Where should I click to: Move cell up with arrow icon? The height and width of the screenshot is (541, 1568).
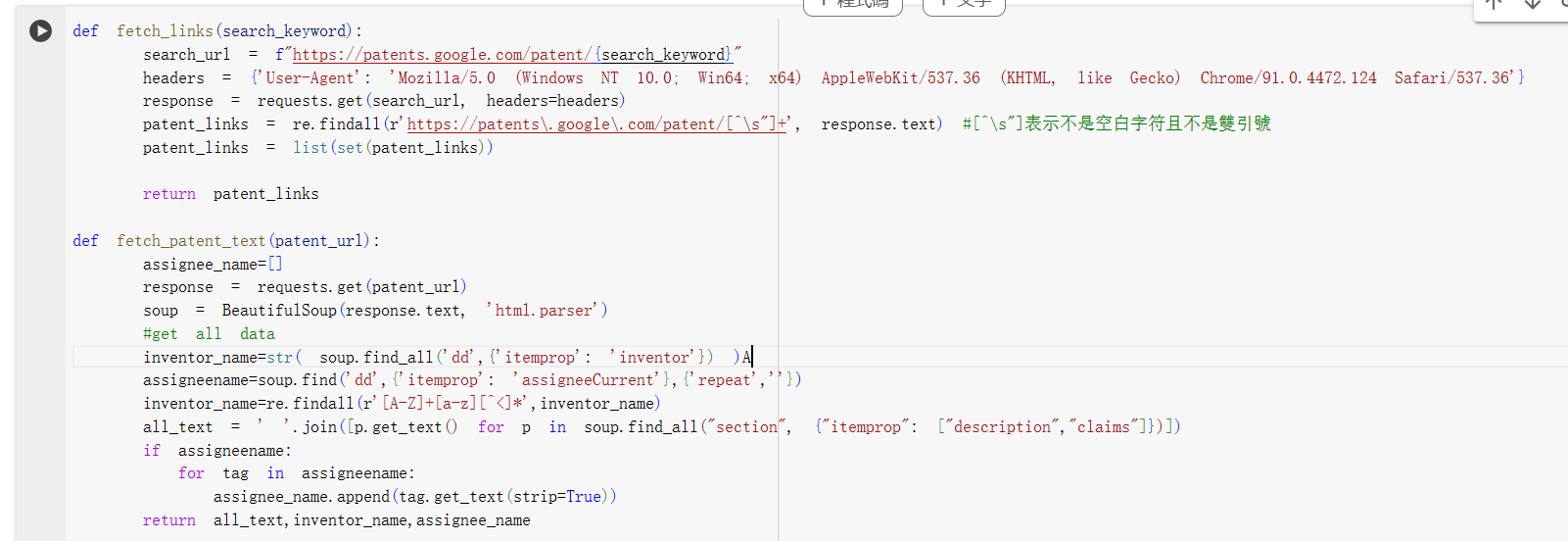click(1494, 5)
